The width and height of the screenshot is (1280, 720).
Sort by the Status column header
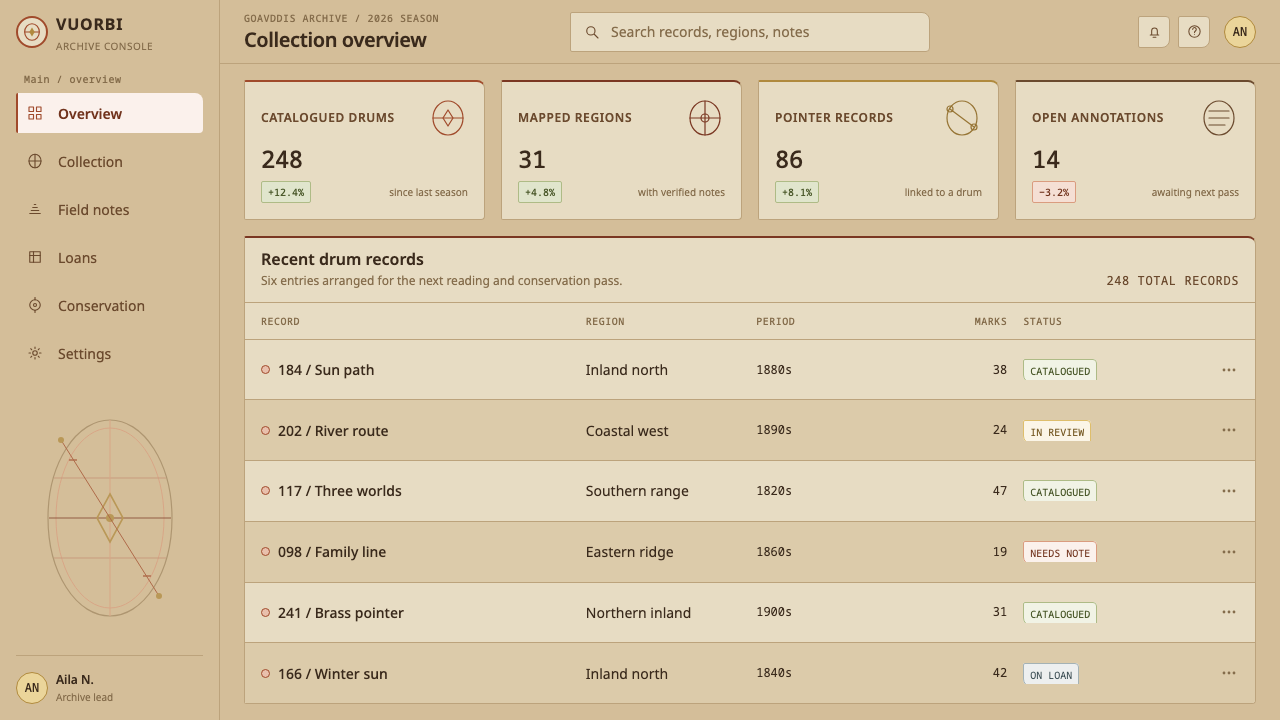[1043, 321]
